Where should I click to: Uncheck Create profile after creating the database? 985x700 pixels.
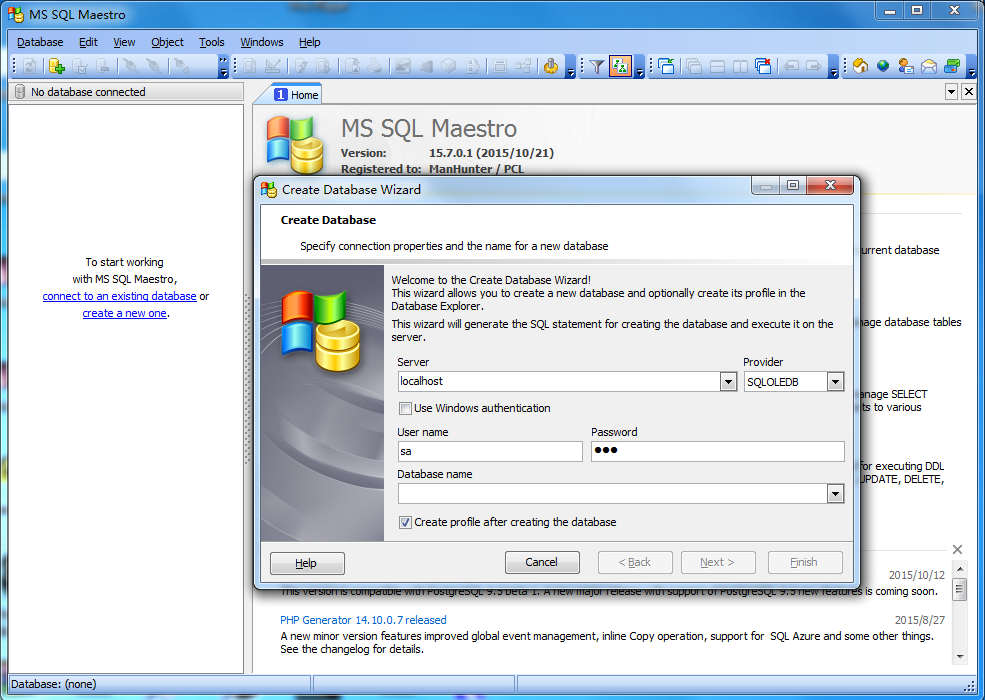pyautogui.click(x=406, y=522)
